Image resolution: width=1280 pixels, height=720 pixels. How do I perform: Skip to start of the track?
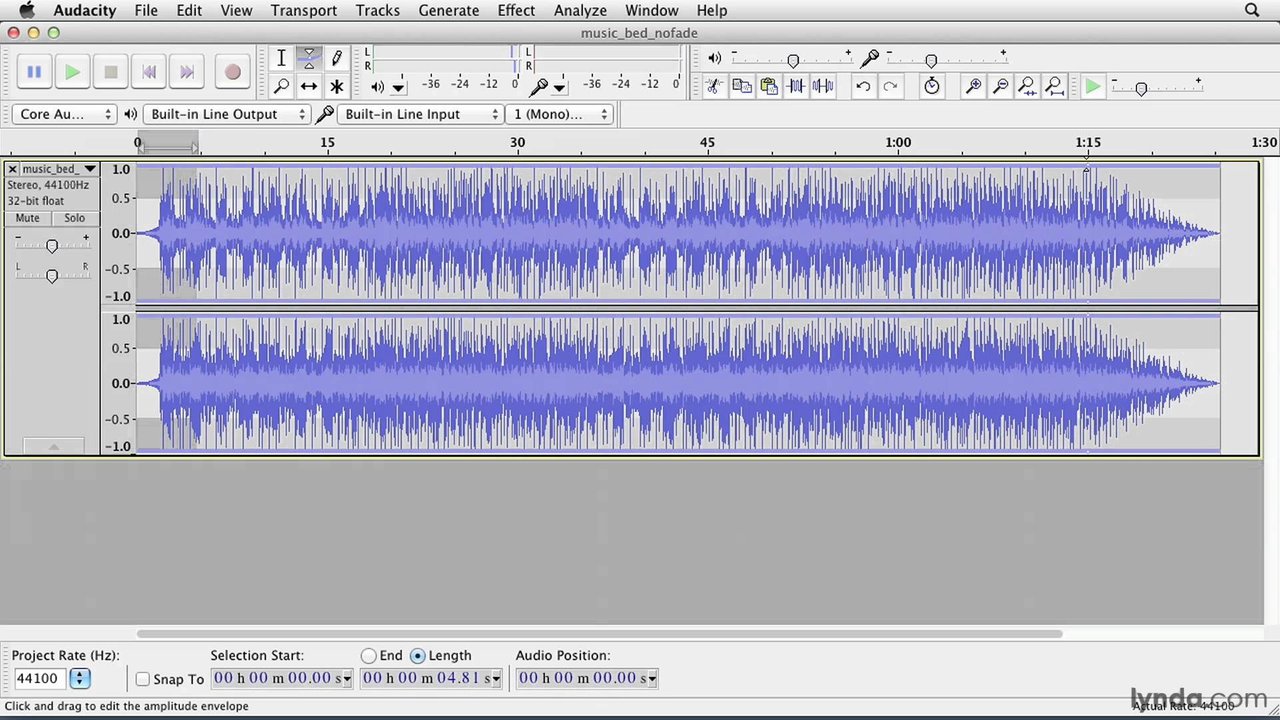[x=149, y=72]
